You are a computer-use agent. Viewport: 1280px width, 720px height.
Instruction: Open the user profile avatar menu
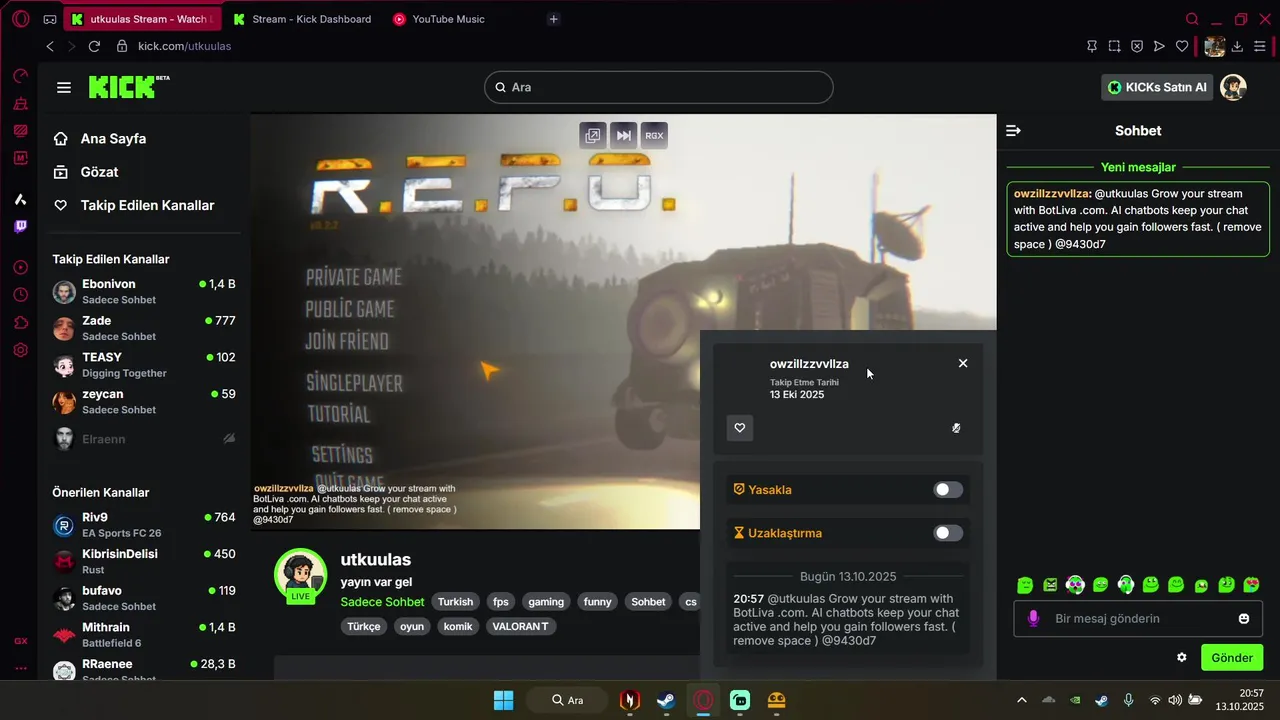click(1234, 88)
